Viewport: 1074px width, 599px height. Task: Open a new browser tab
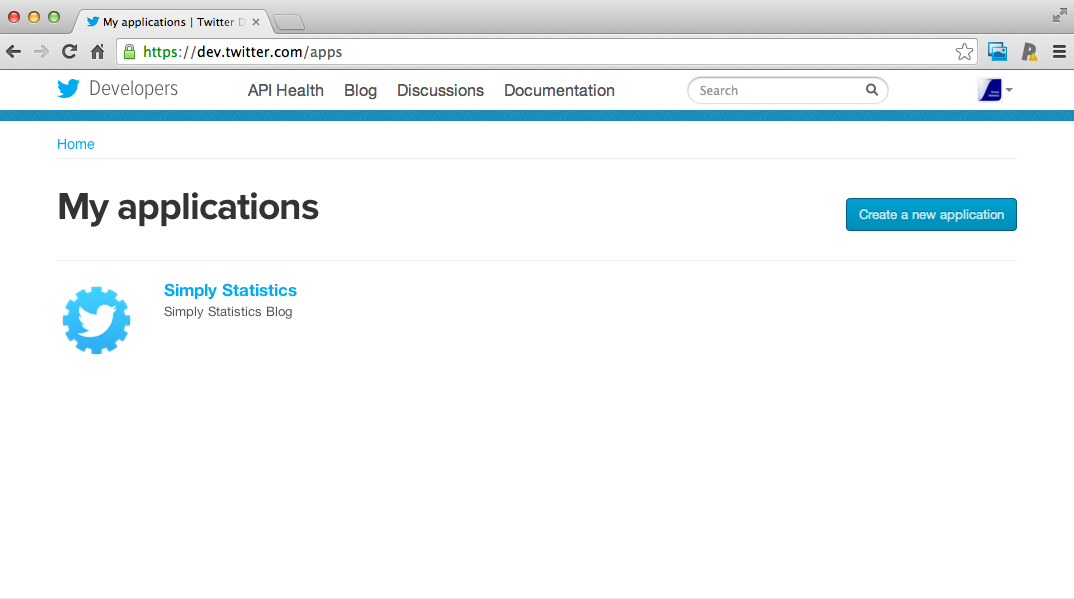pyautogui.click(x=289, y=23)
